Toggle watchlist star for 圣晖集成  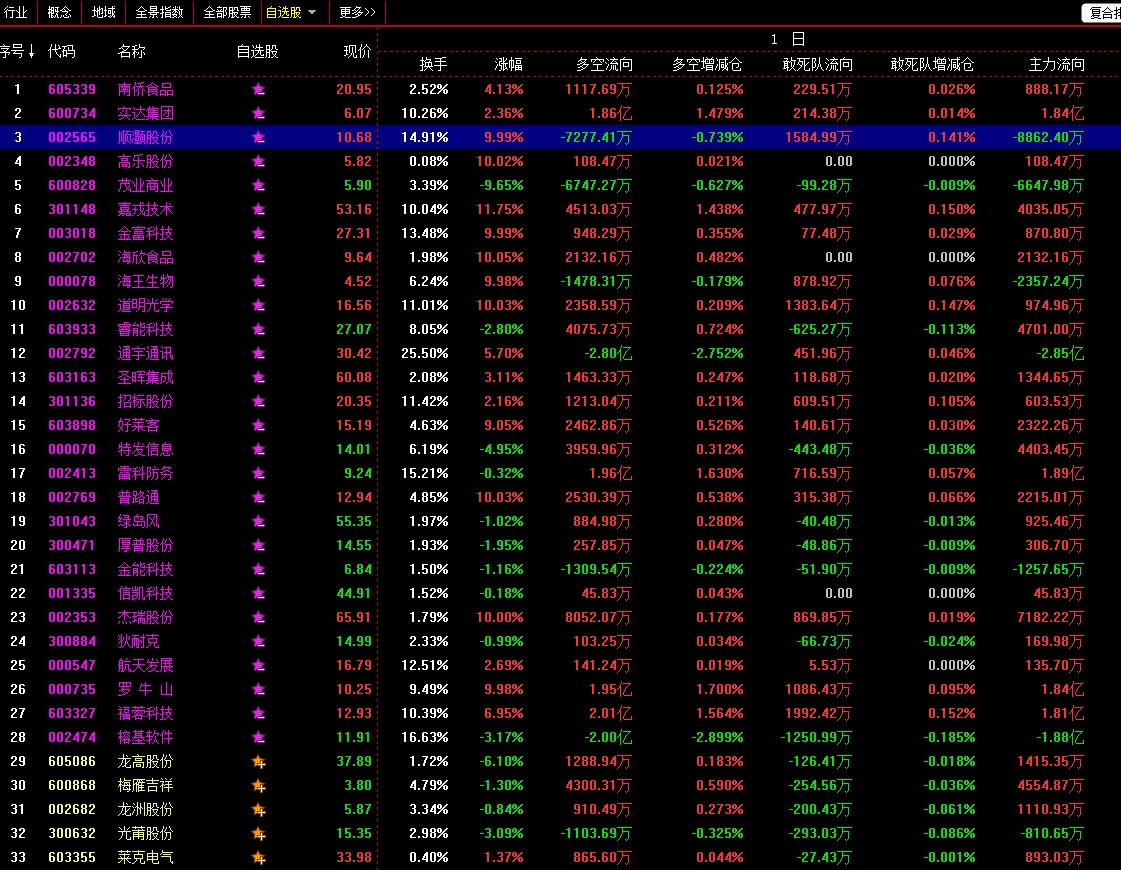point(258,377)
